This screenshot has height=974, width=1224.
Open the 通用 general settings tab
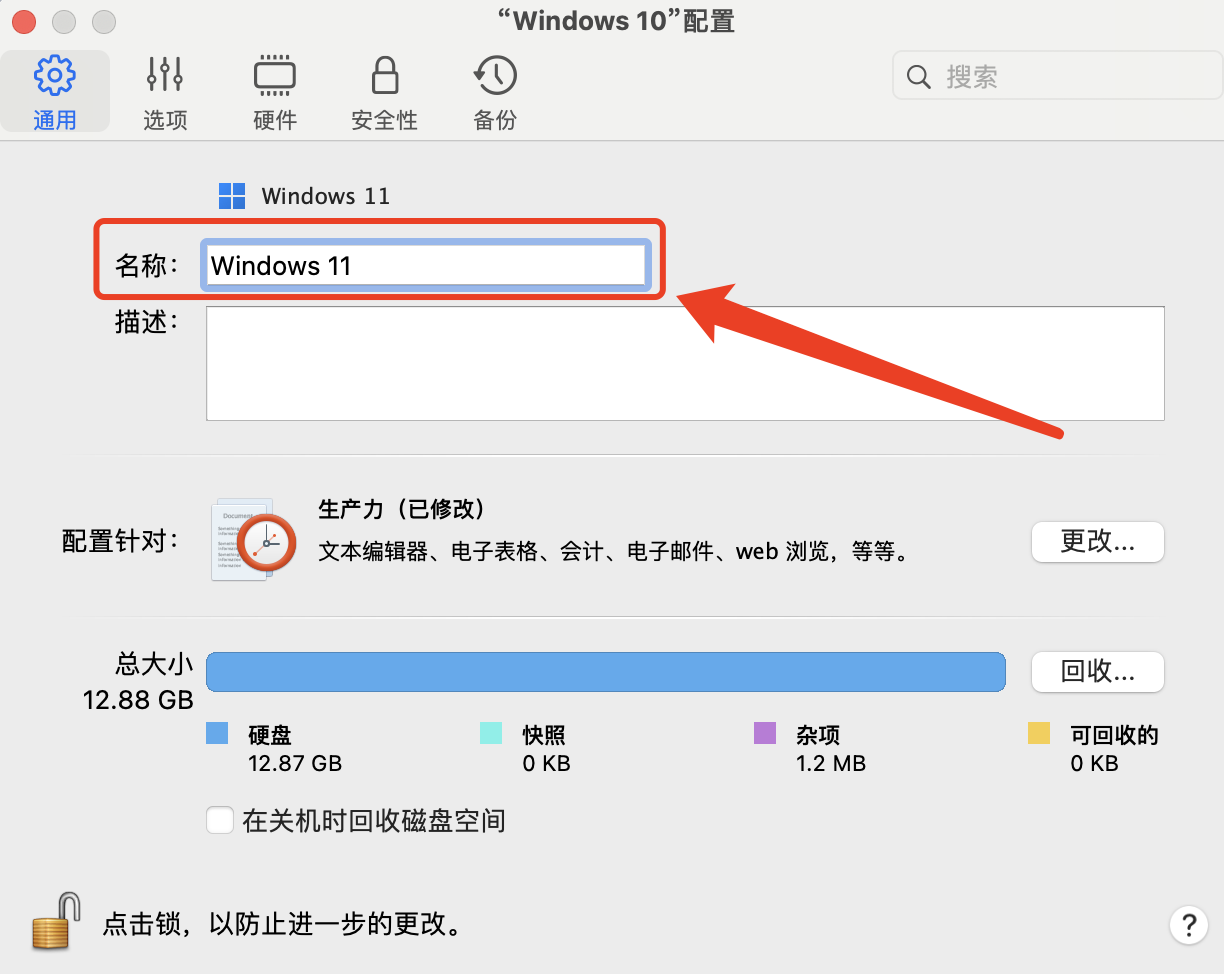[x=55, y=92]
